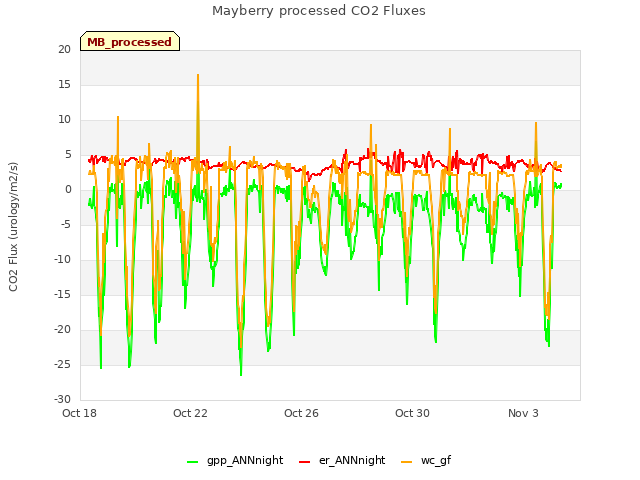640x480 pixels.
Task: Click the 15 y-axis tick label
Action: [x=64, y=84]
